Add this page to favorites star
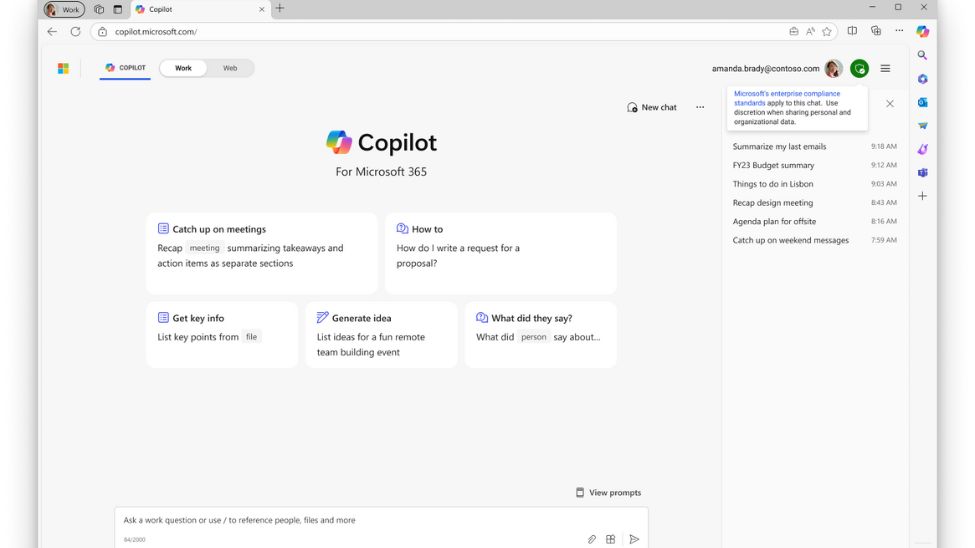975x548 pixels. pyautogui.click(x=826, y=32)
